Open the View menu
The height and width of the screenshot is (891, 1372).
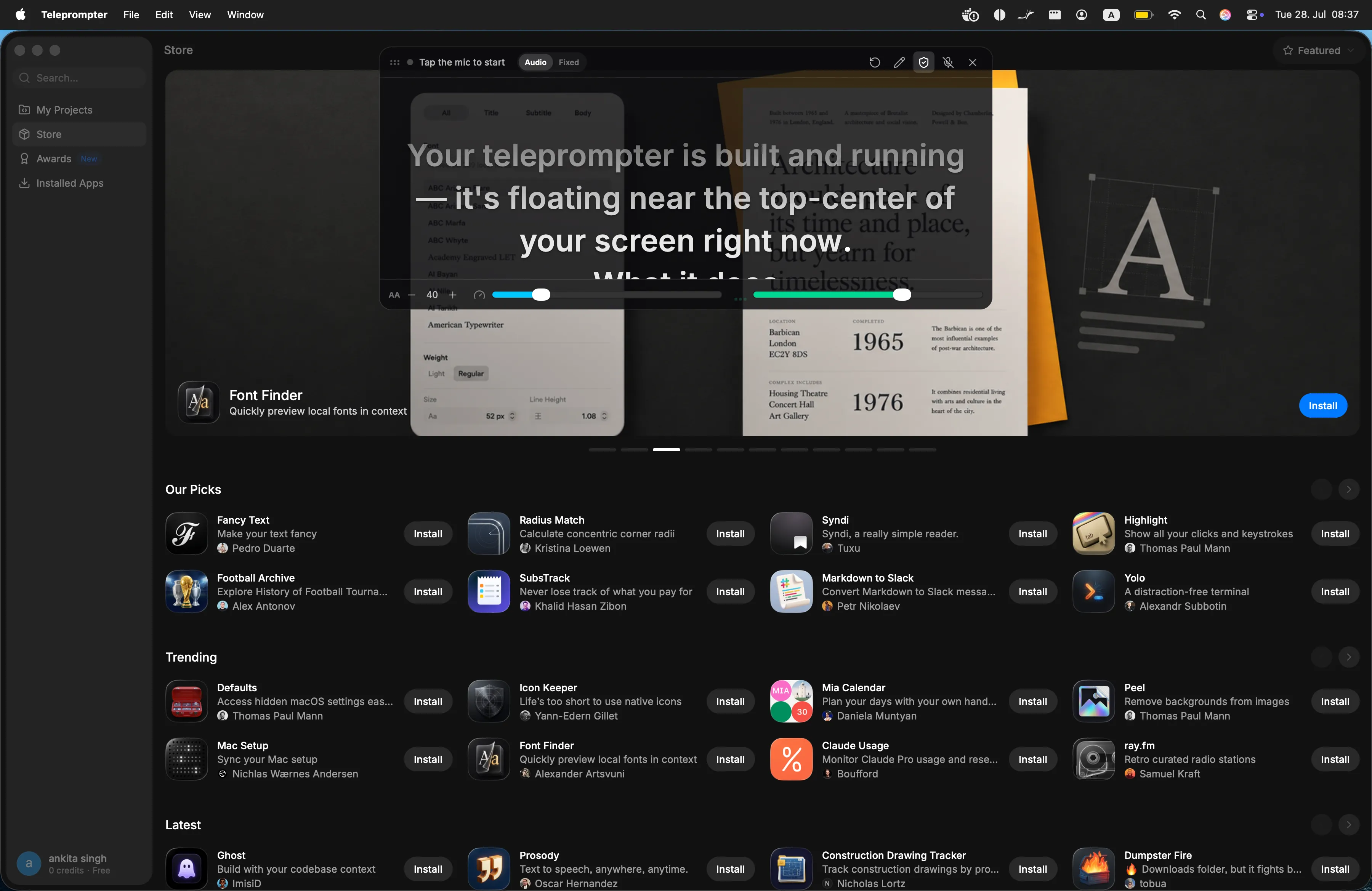(199, 14)
